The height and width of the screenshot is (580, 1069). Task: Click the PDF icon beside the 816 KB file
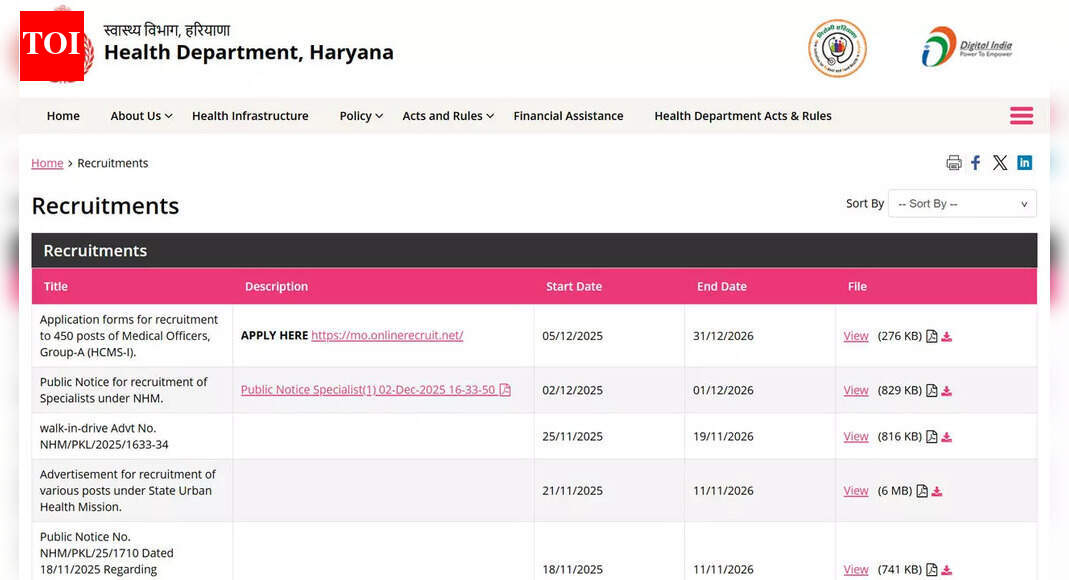(x=930, y=436)
